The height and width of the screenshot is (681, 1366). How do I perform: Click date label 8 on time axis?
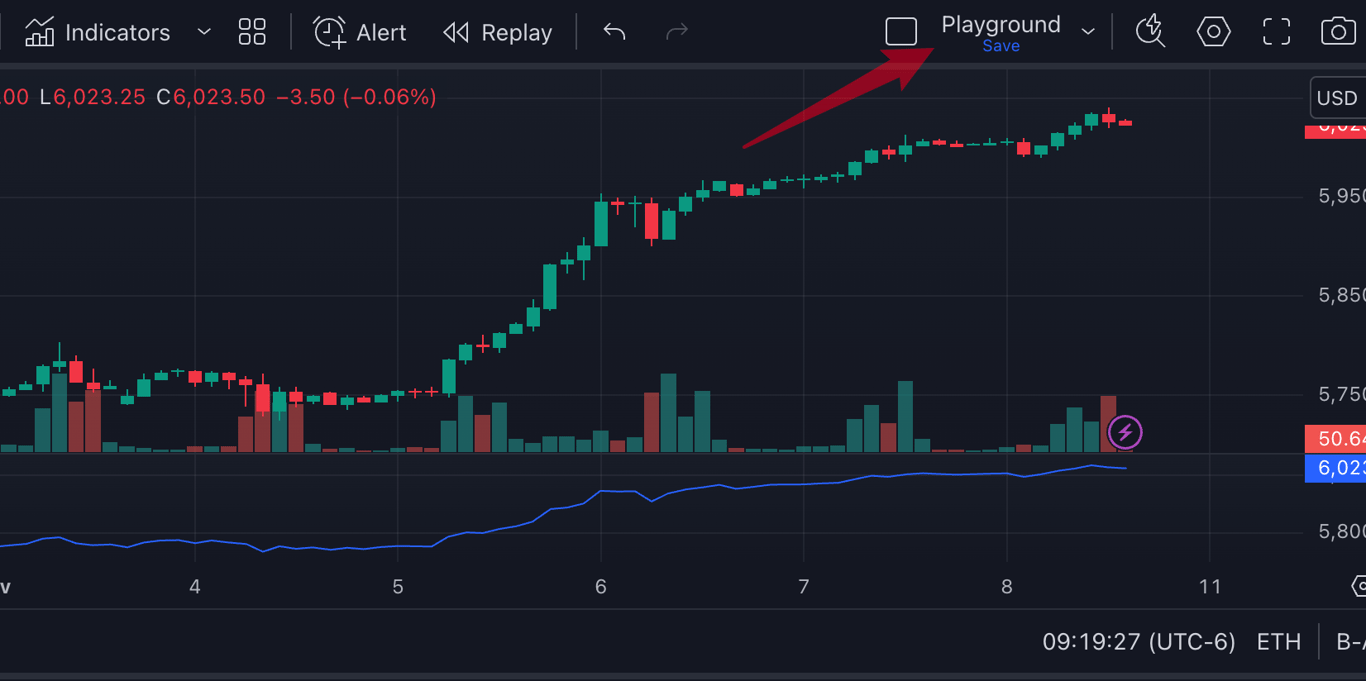(x=1007, y=587)
